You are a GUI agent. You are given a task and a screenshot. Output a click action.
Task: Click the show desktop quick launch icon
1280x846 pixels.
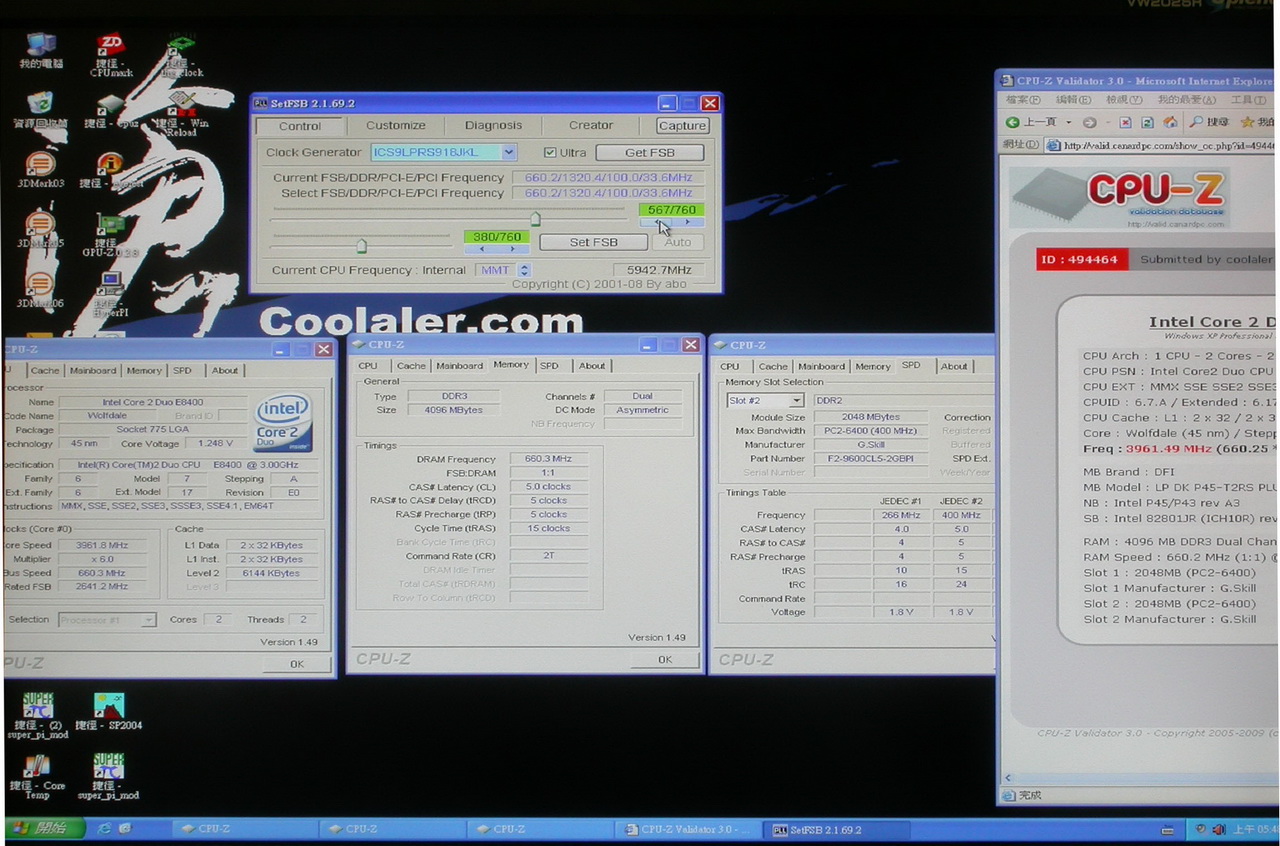pos(125,829)
